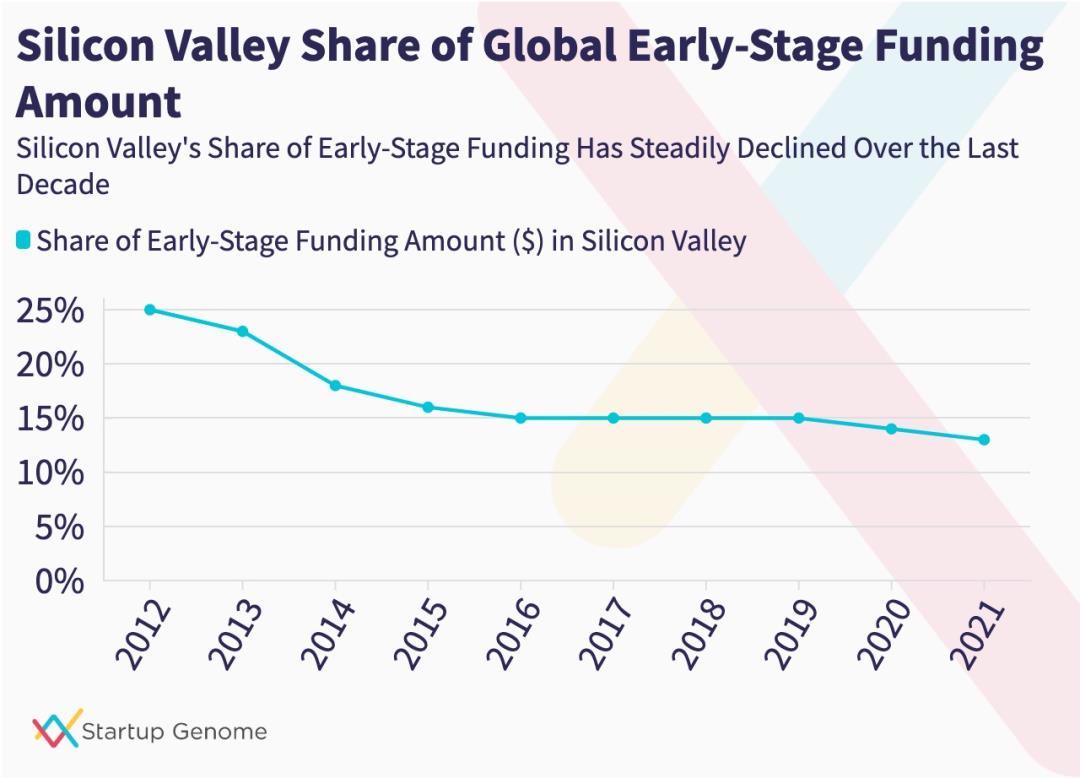Click the 2020 data point marker

pyautogui.click(x=891, y=429)
